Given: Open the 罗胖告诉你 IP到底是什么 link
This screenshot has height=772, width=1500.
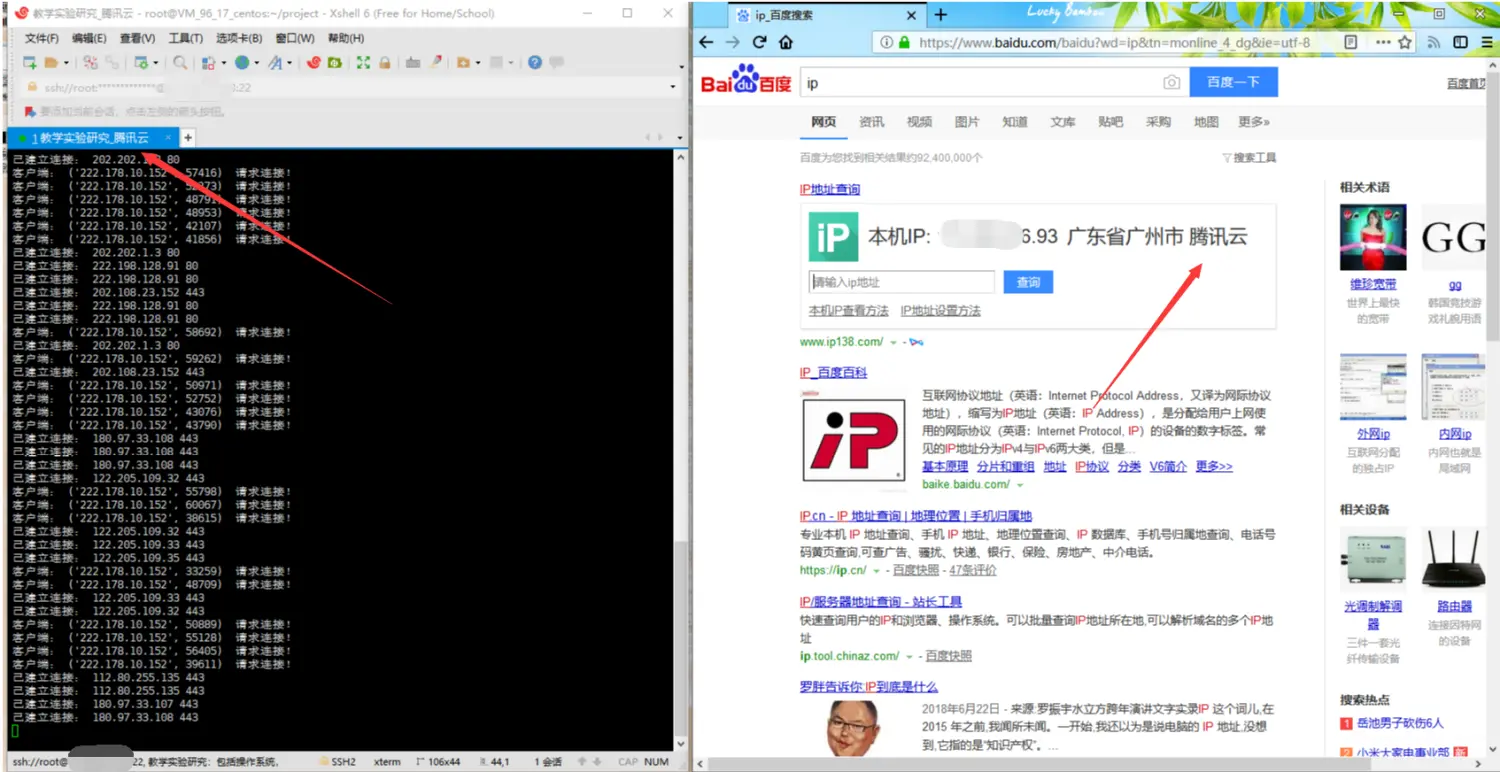Looking at the screenshot, I should click(868, 687).
